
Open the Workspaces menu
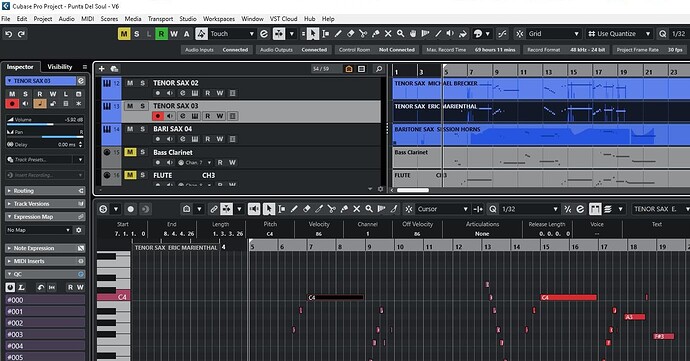coord(219,19)
